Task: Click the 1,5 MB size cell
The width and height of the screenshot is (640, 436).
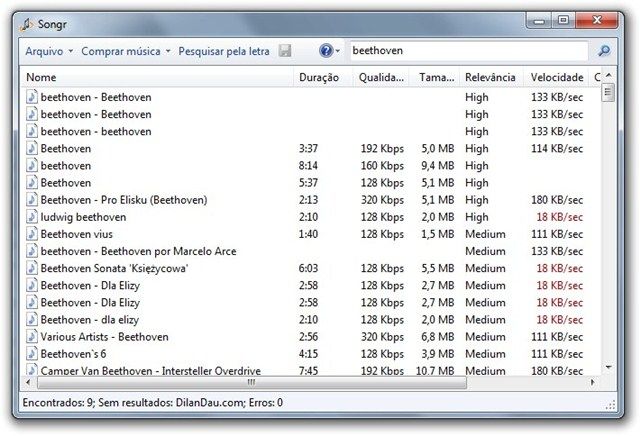Action: [x=438, y=234]
